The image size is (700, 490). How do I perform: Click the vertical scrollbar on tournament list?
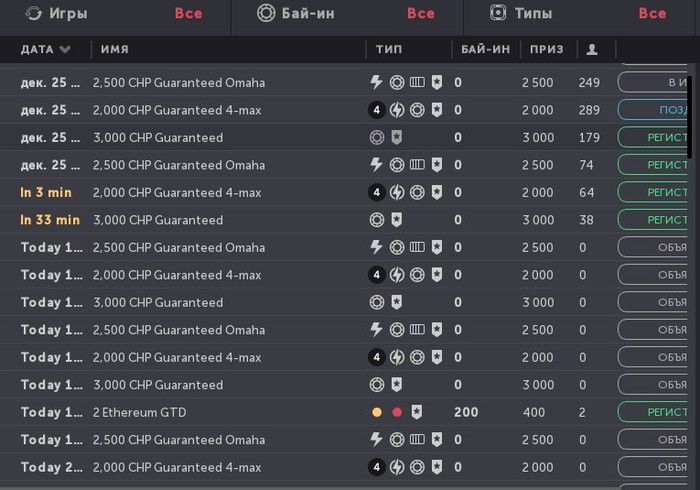[x=691, y=110]
